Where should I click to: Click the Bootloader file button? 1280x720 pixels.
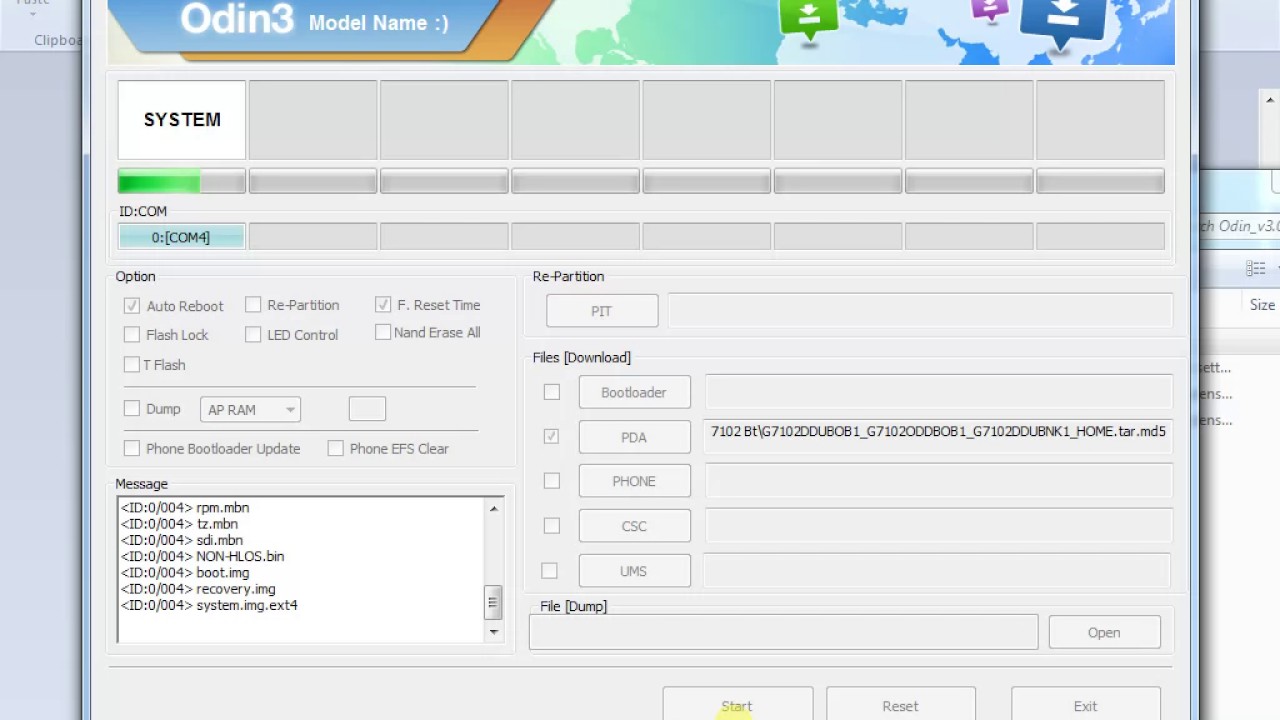coord(634,392)
